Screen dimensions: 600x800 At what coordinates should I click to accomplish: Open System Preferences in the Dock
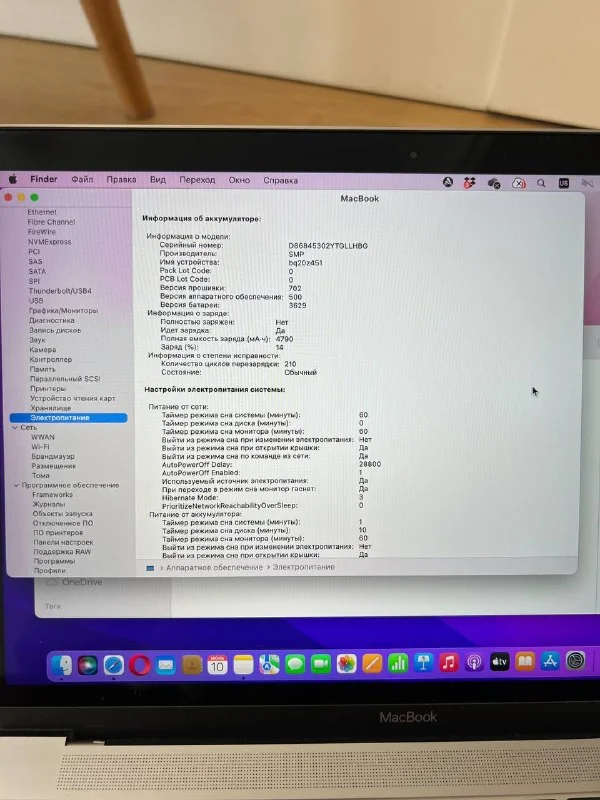576,661
